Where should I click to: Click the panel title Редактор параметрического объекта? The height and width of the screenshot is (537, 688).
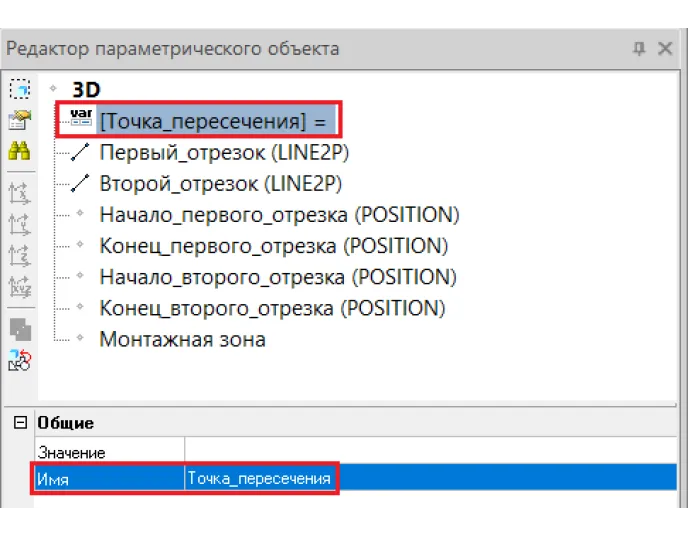coord(172,49)
